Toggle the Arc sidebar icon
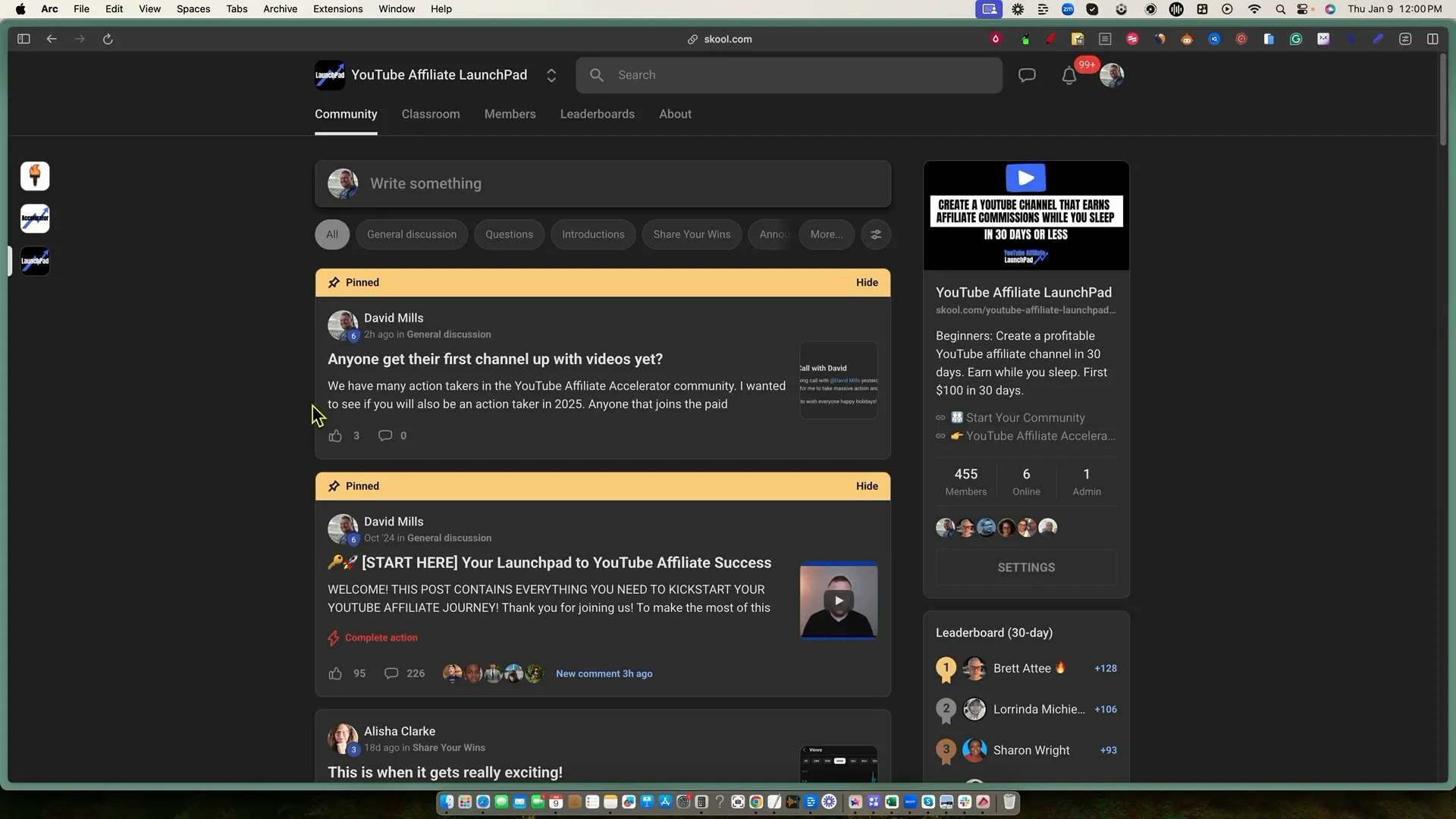 tap(24, 39)
